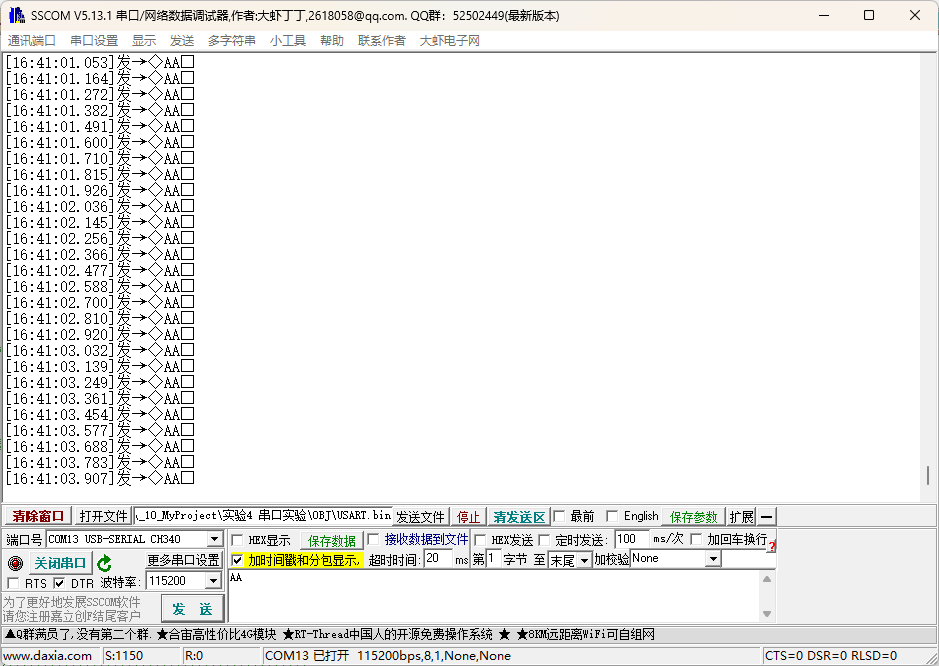Click the log line [16:41:01.053]

coord(99,62)
